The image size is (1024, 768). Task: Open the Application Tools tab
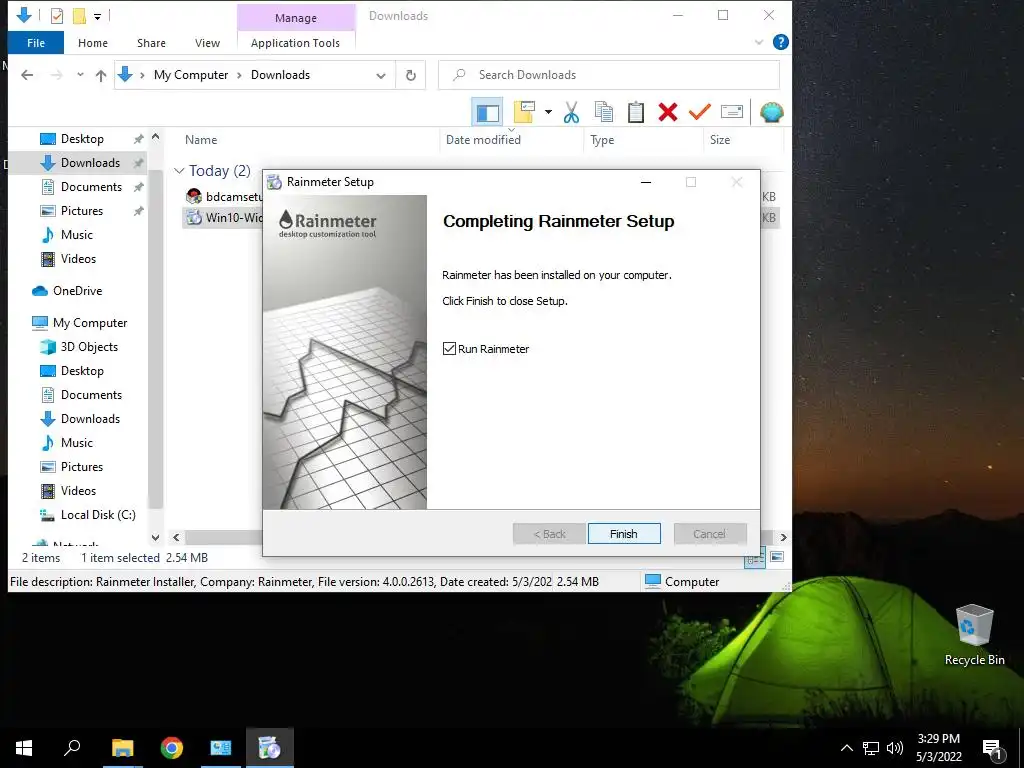(295, 43)
